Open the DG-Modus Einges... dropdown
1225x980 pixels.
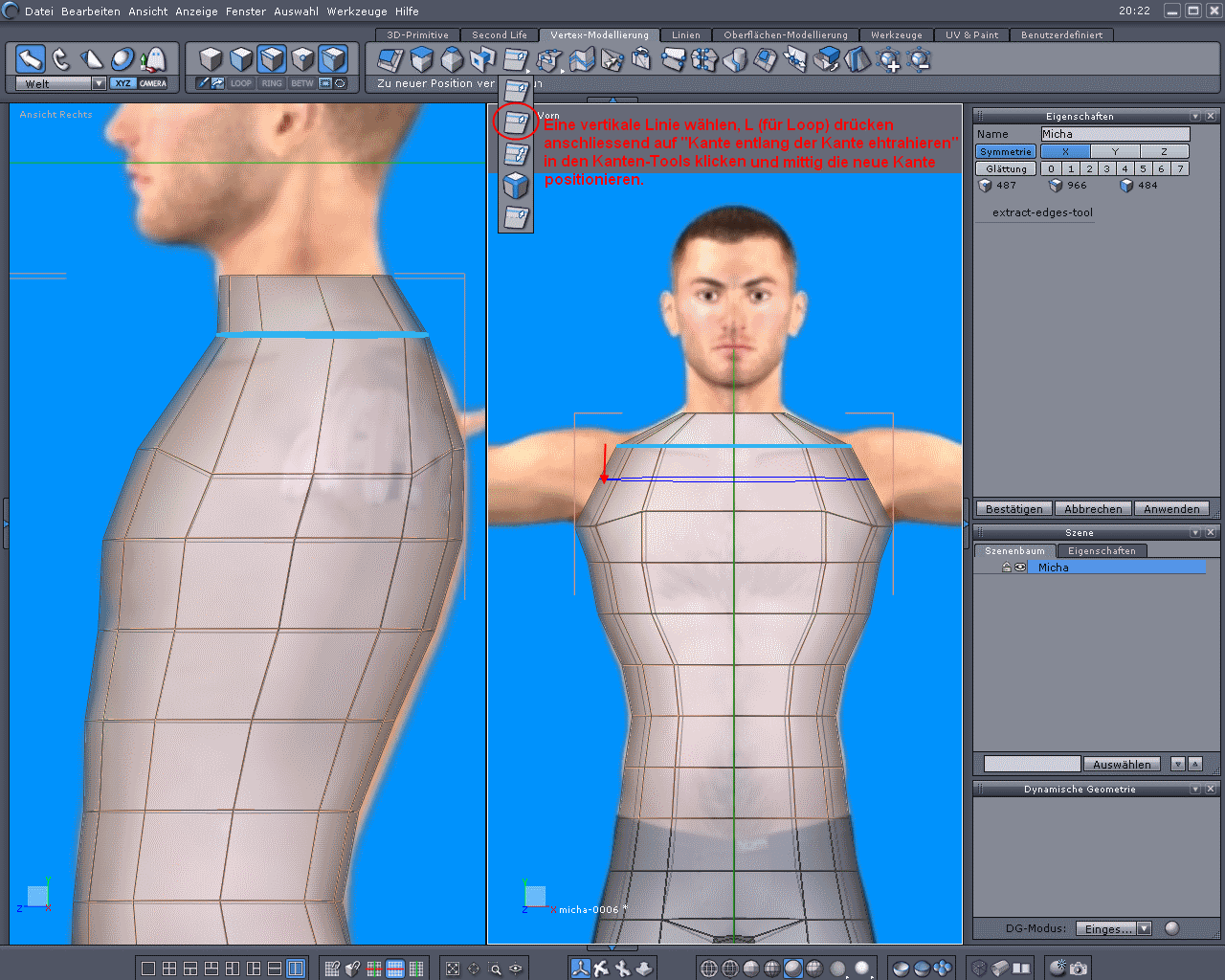1114,928
